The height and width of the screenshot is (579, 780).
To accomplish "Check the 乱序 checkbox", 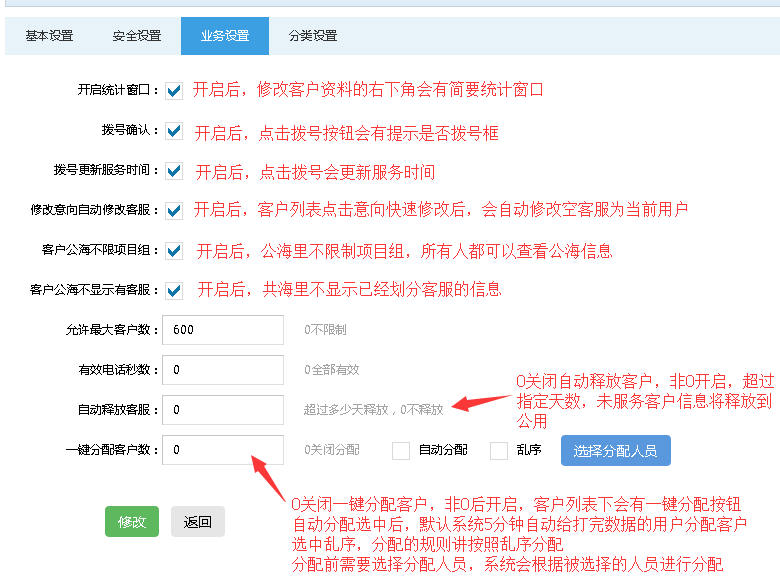I will point(499,451).
